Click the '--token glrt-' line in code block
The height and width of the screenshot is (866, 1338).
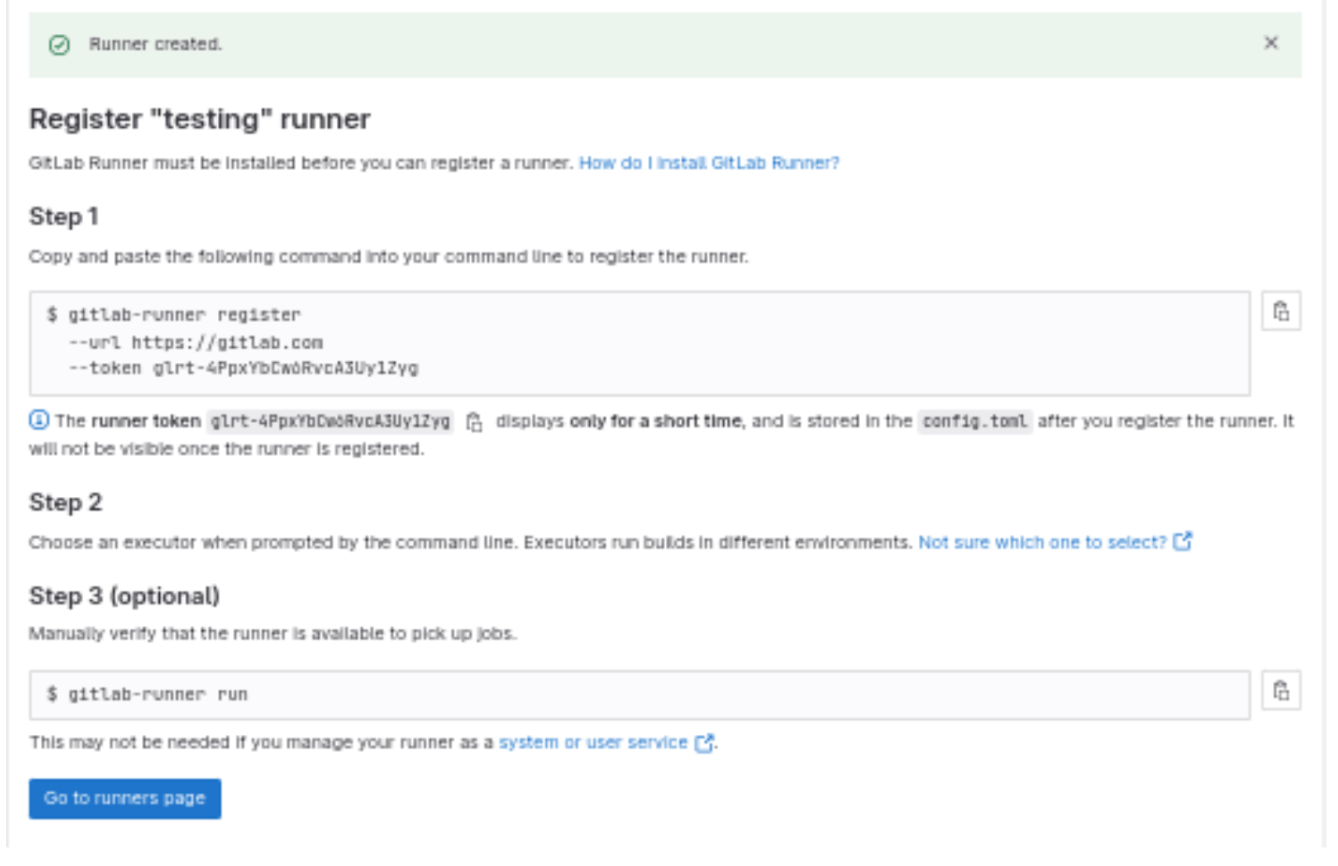pyautogui.click(x=243, y=368)
